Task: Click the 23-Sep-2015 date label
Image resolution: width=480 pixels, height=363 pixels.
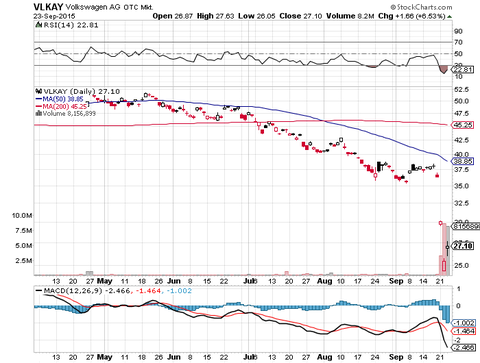Action: [54, 16]
